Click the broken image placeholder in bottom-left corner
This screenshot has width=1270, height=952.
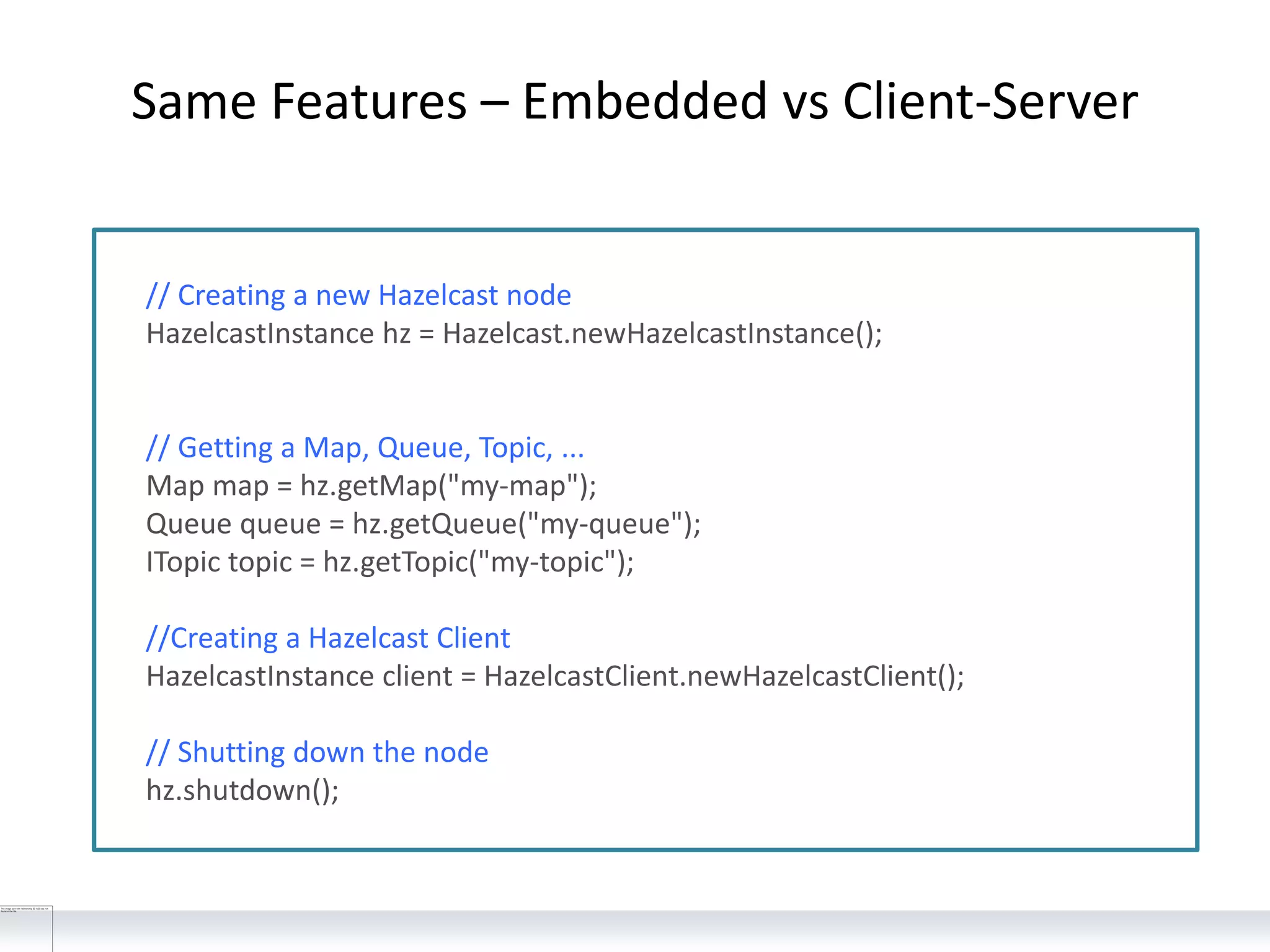(26, 928)
